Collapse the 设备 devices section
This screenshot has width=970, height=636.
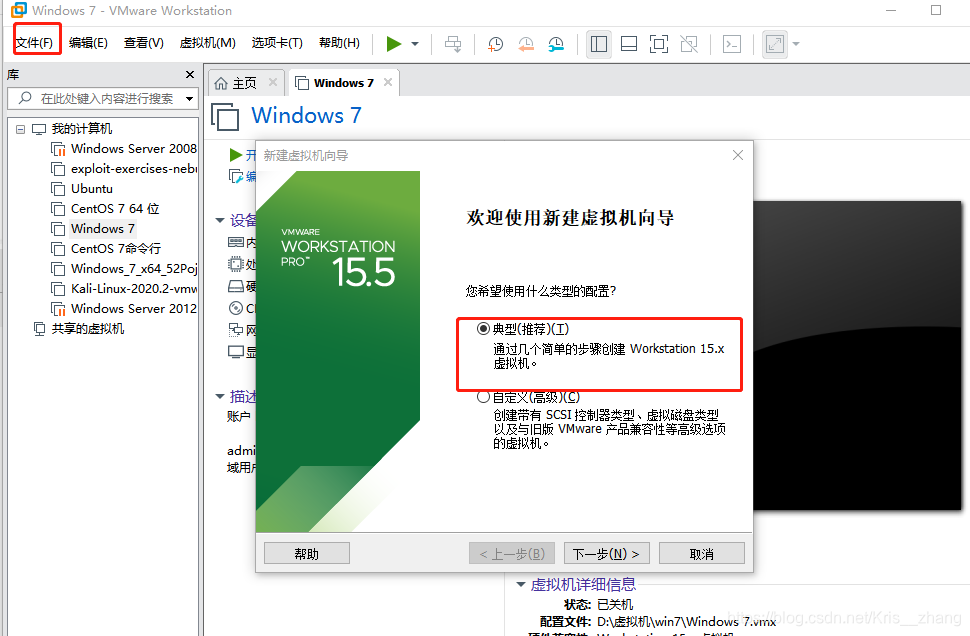pyautogui.click(x=220, y=220)
